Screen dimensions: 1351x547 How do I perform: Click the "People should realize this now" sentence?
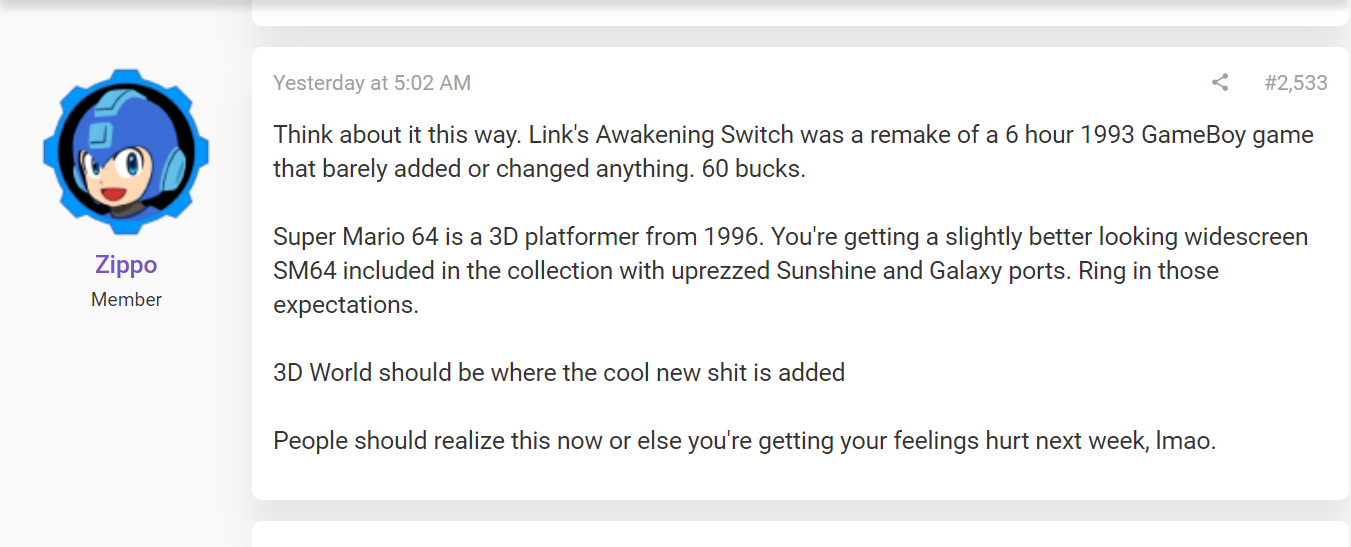744,441
